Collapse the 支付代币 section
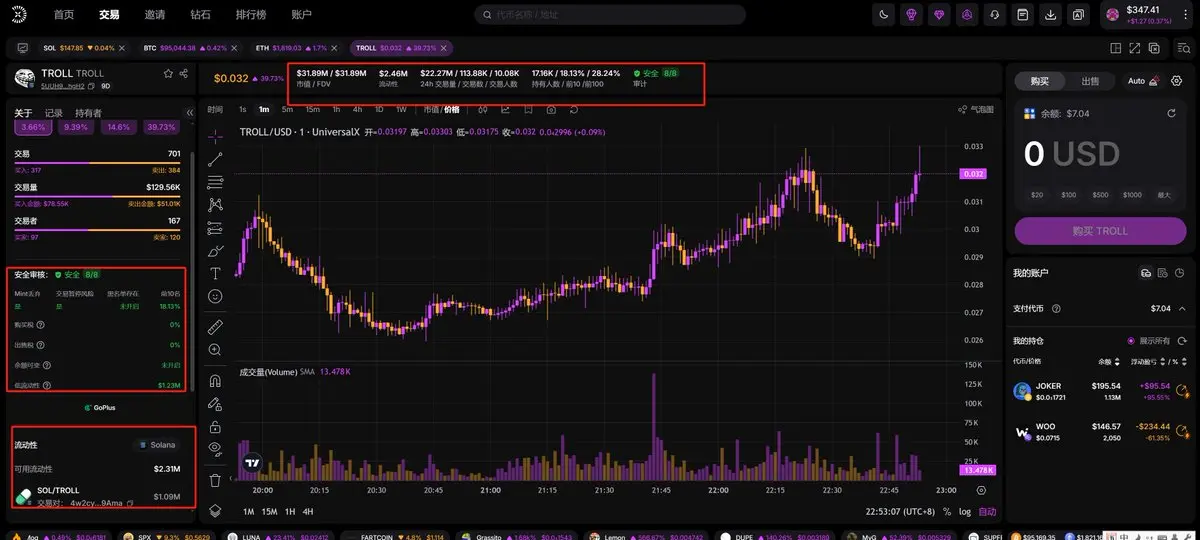This screenshot has width=1200, height=540. (x=1182, y=309)
